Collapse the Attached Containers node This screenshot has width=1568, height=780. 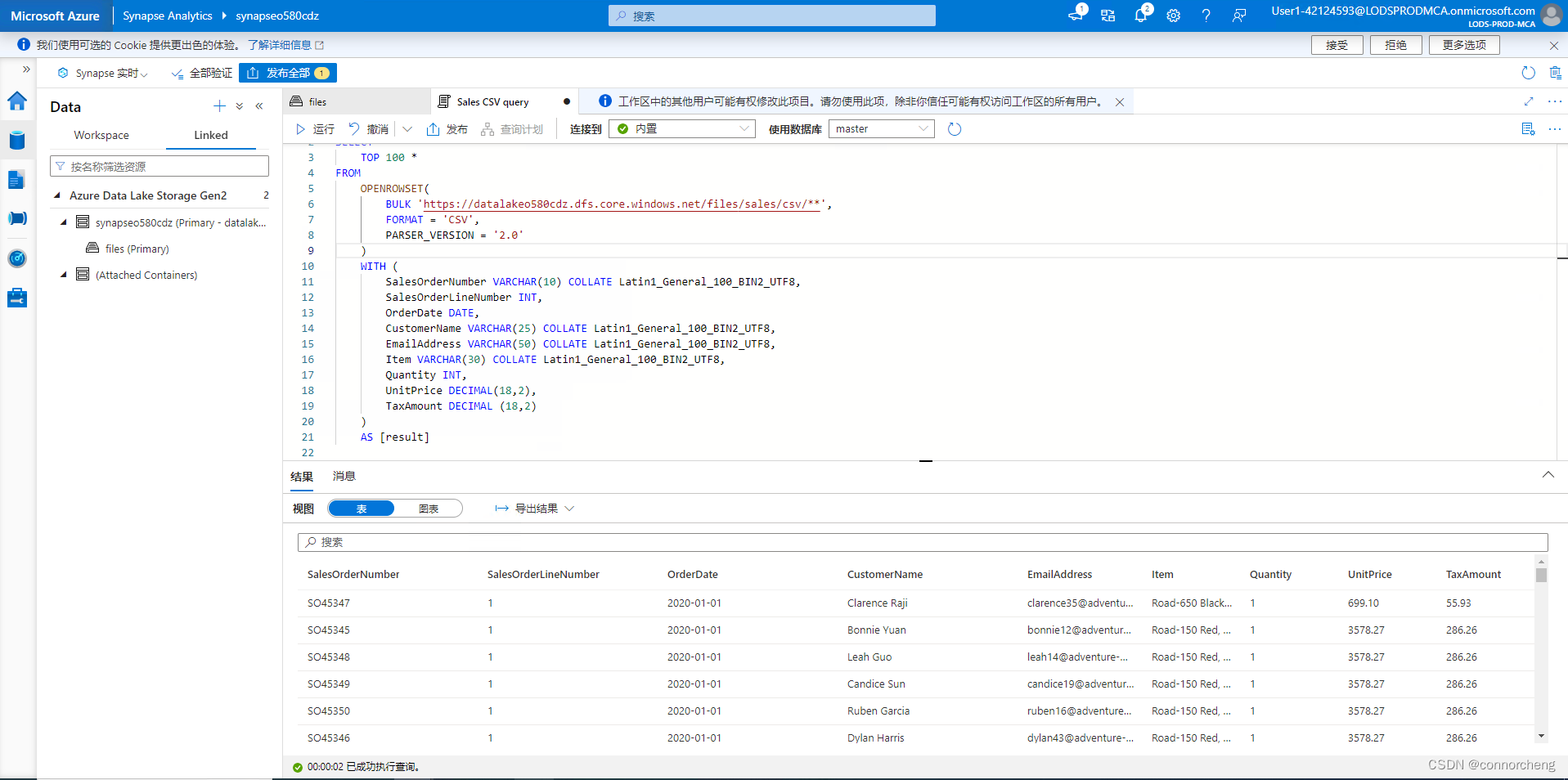pos(64,275)
